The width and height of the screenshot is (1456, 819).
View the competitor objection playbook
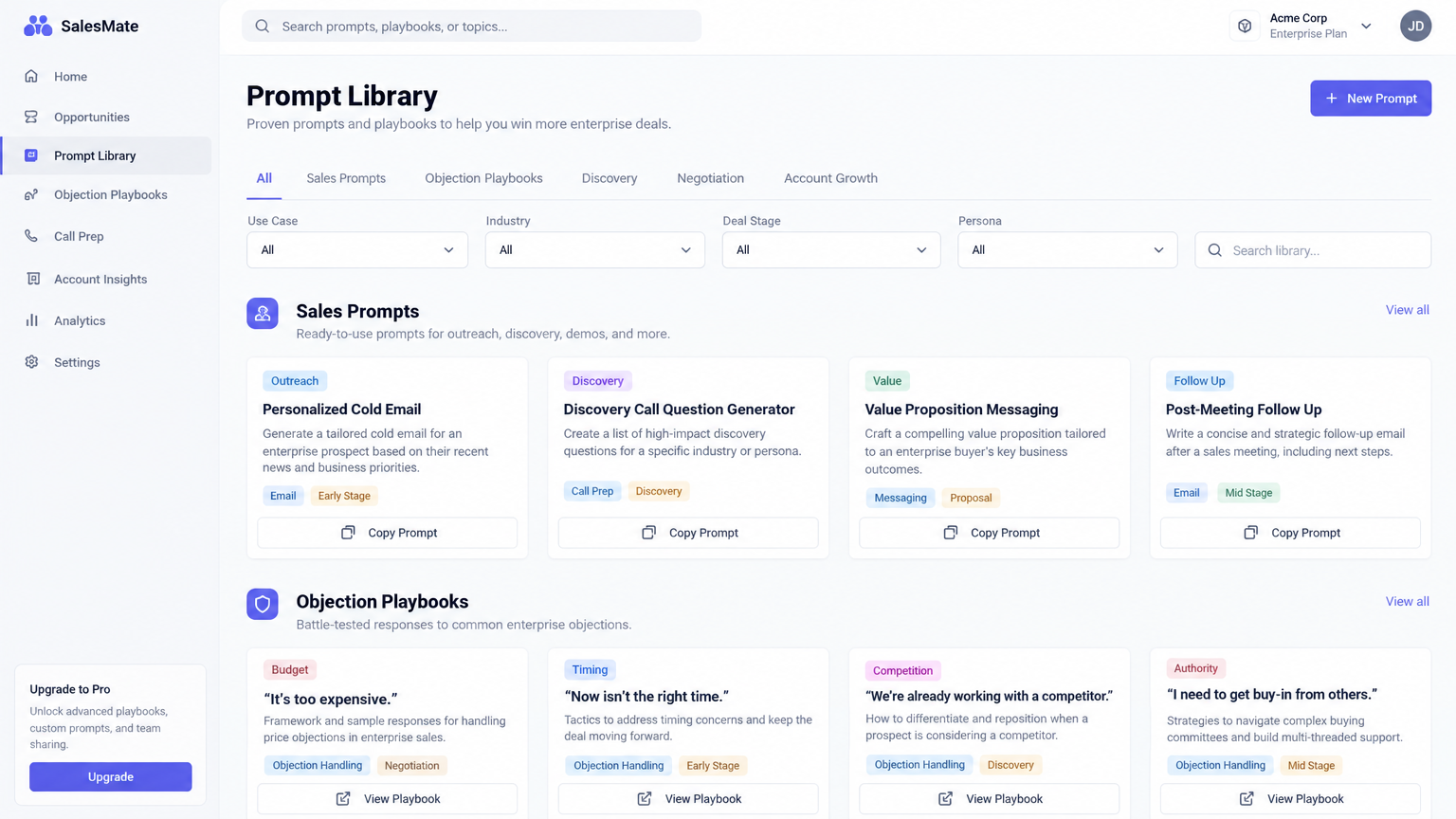pos(990,799)
